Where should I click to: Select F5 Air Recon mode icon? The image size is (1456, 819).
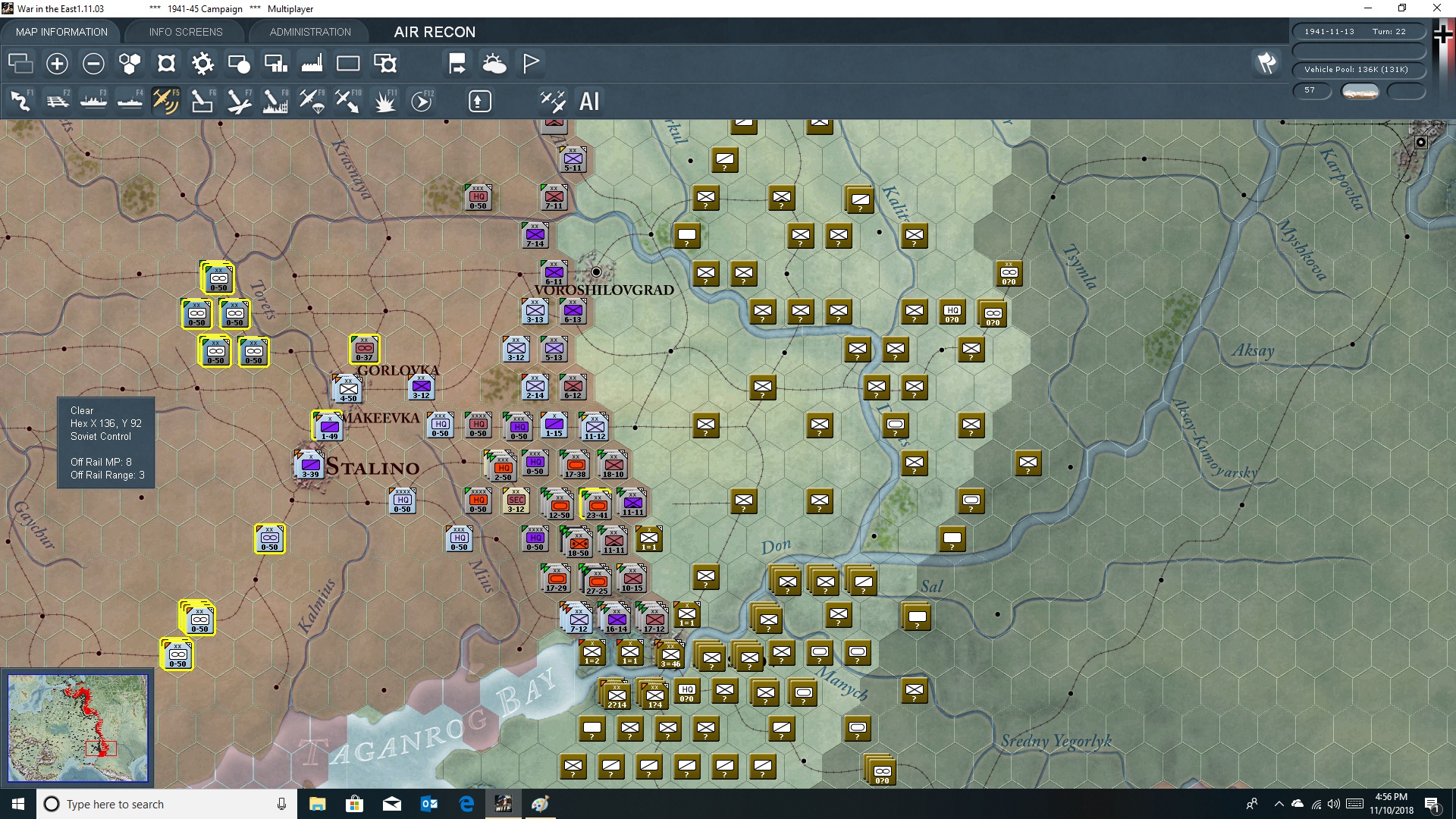click(x=165, y=101)
